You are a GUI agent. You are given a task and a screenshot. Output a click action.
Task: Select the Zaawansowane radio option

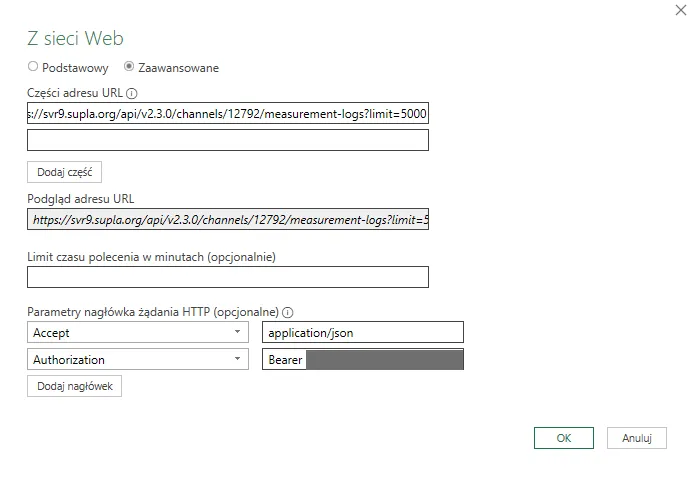coord(129,67)
